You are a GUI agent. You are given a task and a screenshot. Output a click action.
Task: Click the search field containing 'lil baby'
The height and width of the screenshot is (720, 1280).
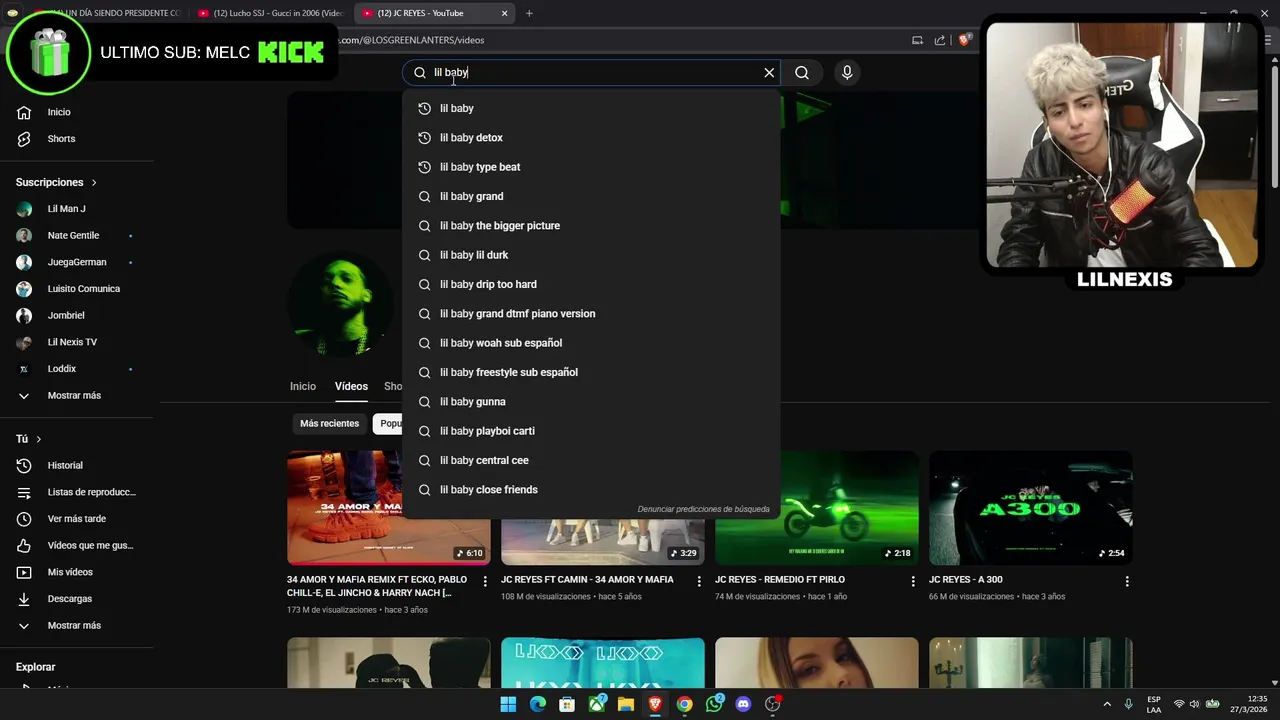pyautogui.click(x=590, y=72)
